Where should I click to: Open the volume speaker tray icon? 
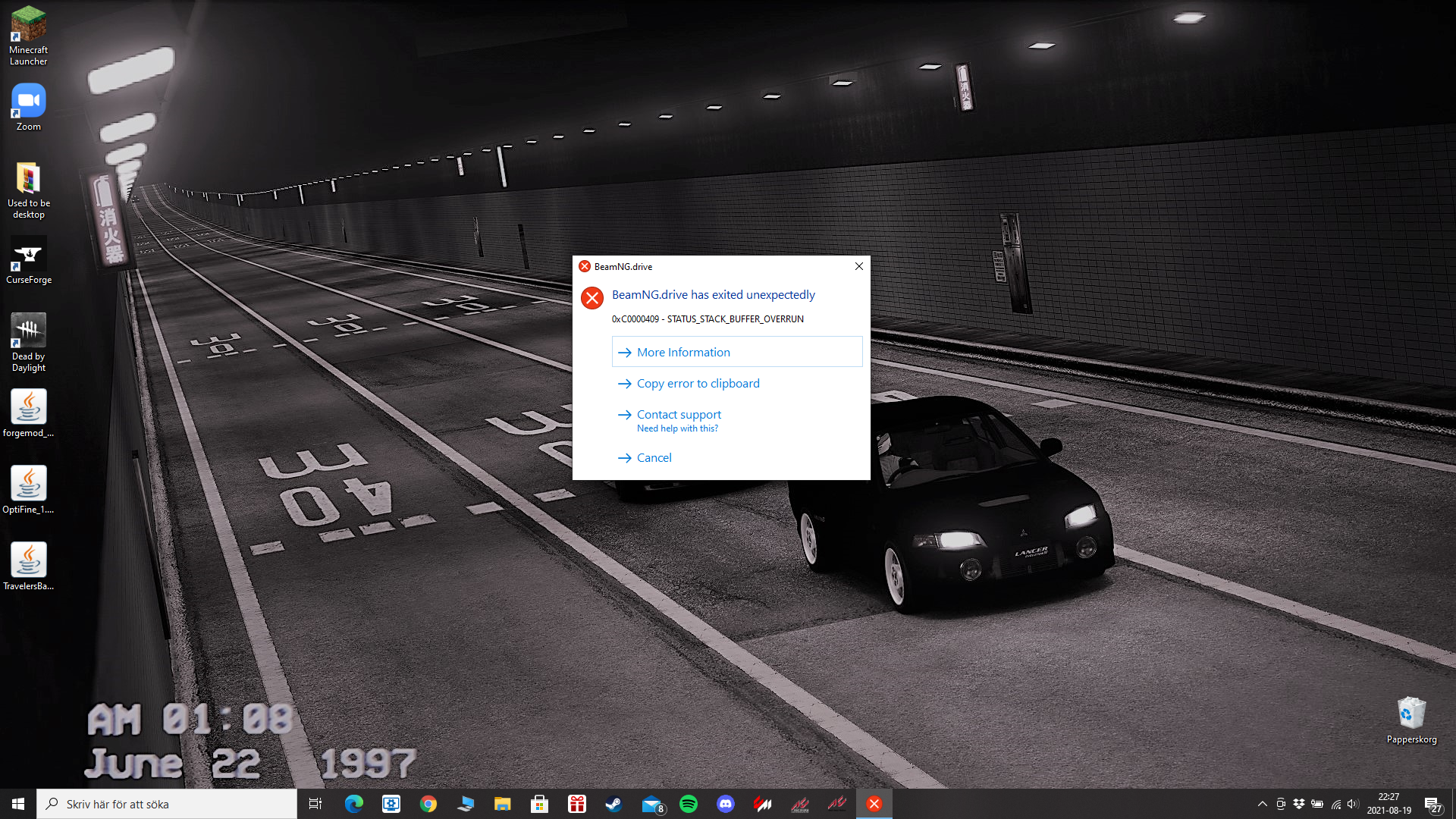pyautogui.click(x=1354, y=804)
